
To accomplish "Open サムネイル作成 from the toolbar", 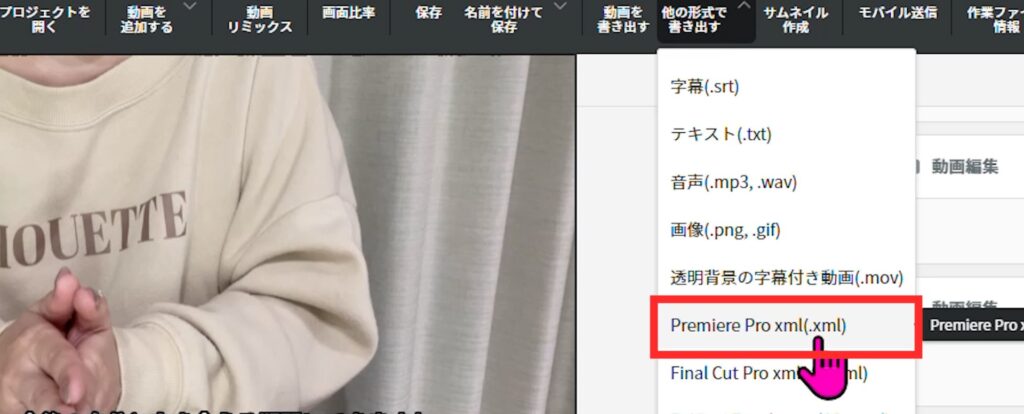I will 795,20.
